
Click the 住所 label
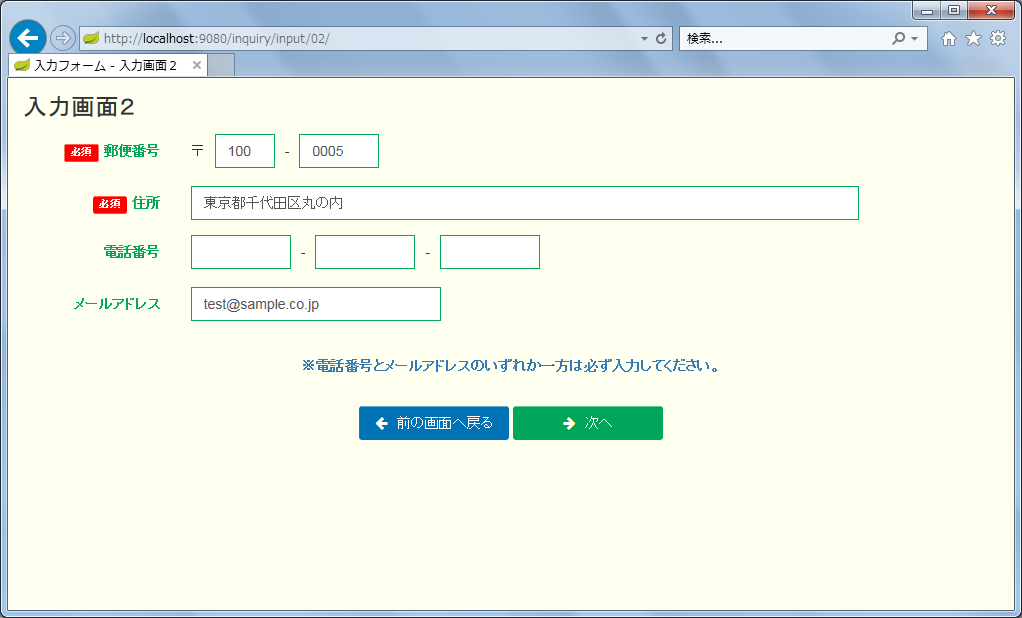tap(146, 203)
